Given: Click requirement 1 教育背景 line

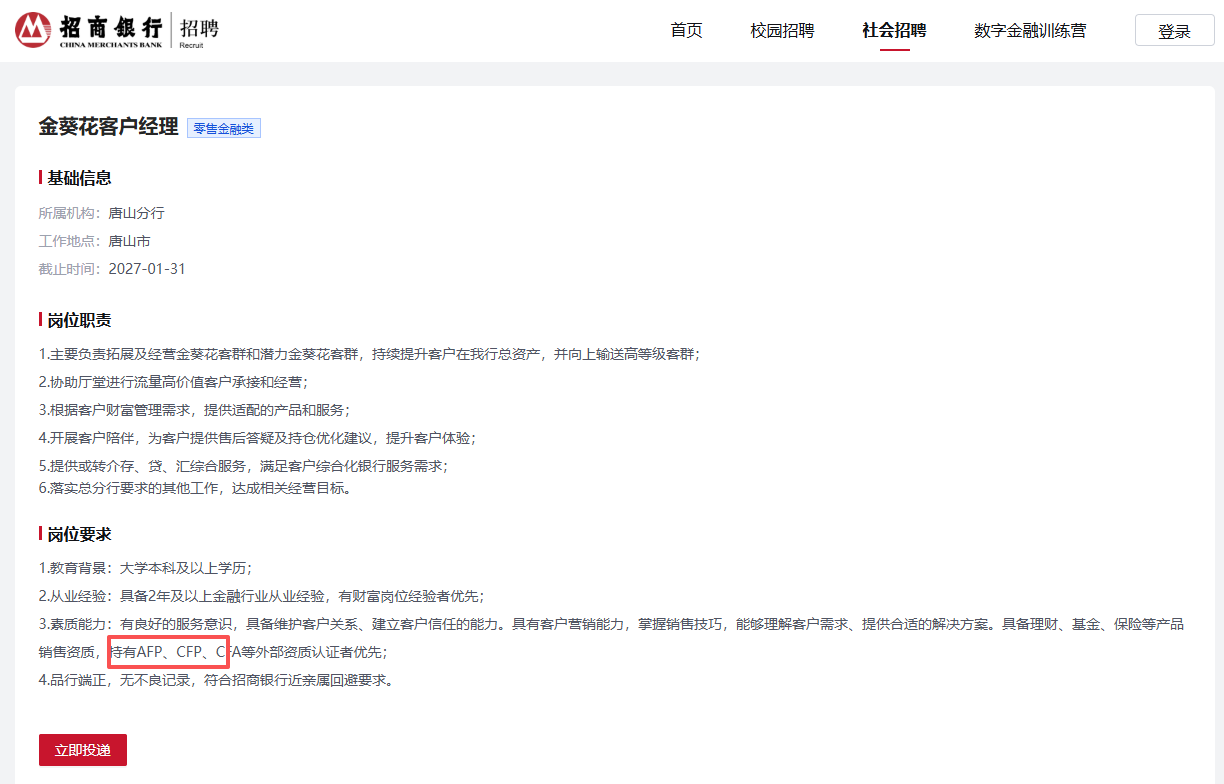Looking at the screenshot, I should coord(145,568).
